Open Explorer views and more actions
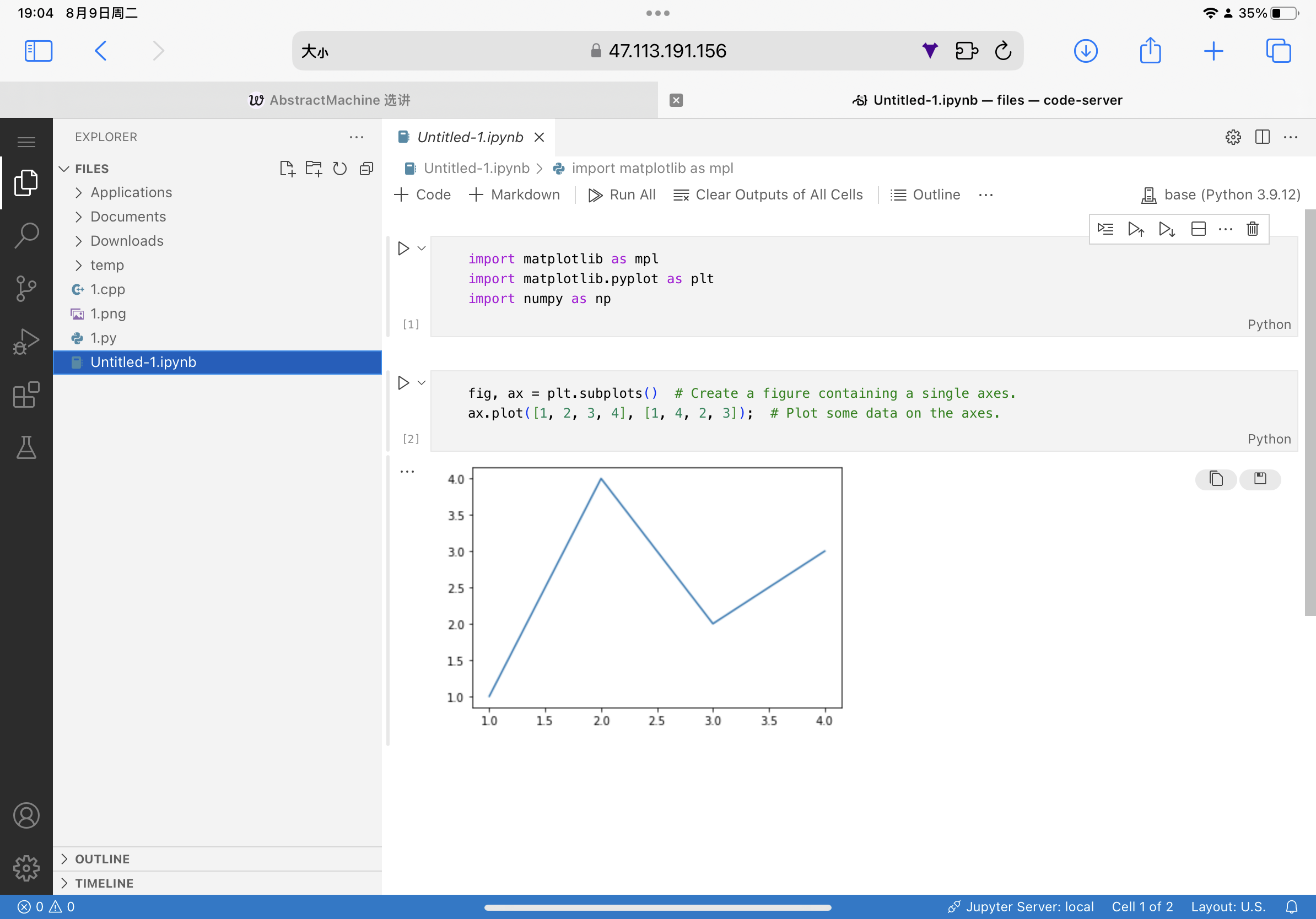 357,137
